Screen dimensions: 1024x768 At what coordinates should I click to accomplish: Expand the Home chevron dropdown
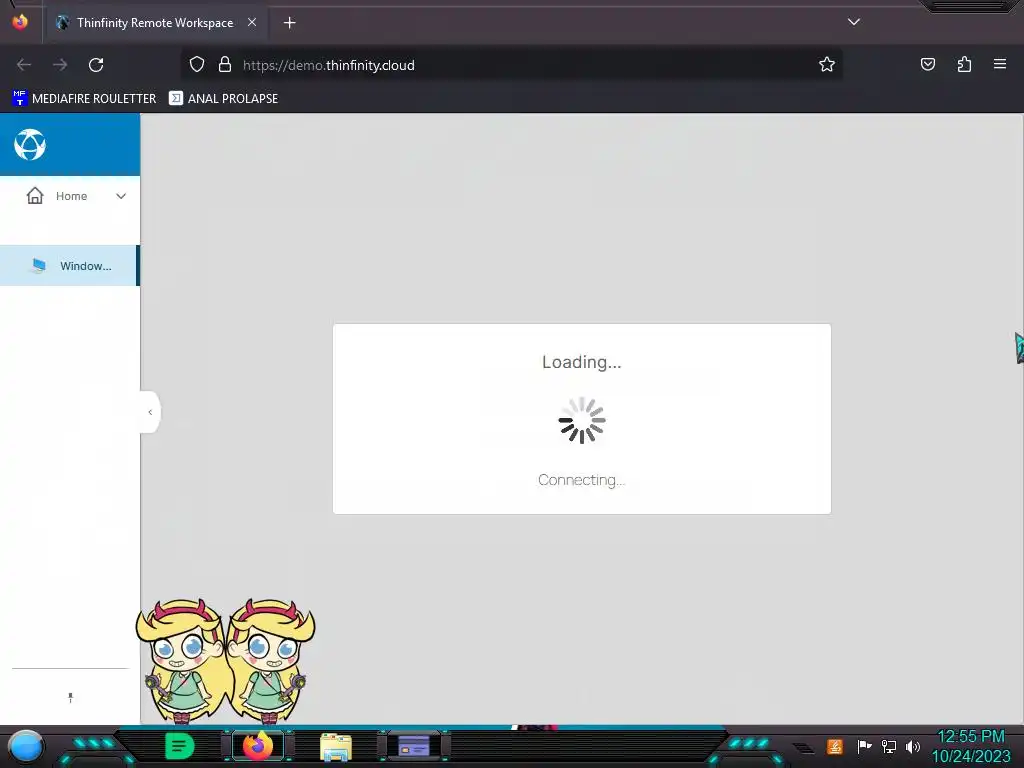pyautogui.click(x=121, y=196)
